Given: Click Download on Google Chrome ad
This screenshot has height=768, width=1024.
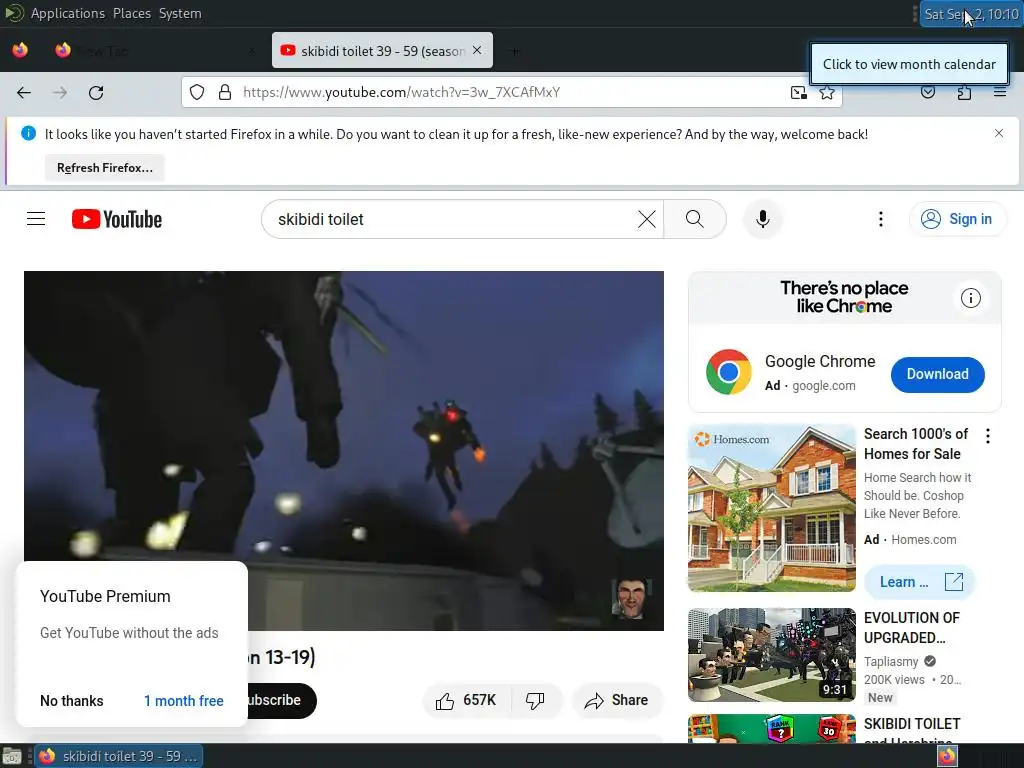Looking at the screenshot, I should 937,374.
